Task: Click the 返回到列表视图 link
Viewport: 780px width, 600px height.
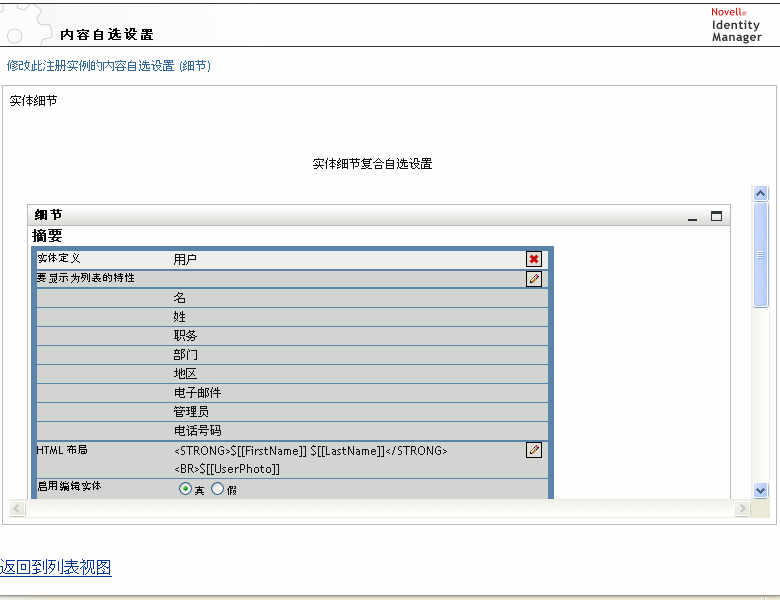Action: pyautogui.click(x=56, y=567)
